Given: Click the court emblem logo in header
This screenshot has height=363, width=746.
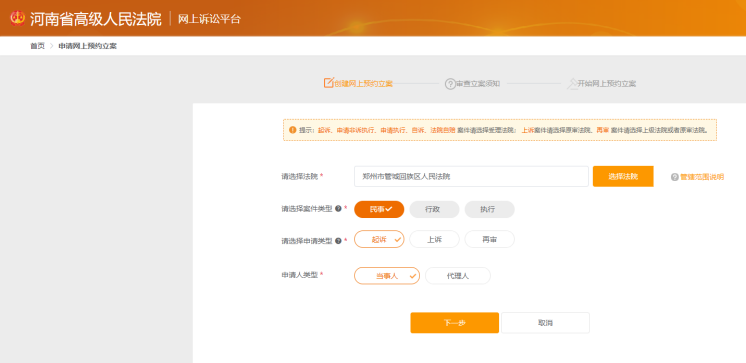Looking at the screenshot, I should pyautogui.click(x=18, y=18).
